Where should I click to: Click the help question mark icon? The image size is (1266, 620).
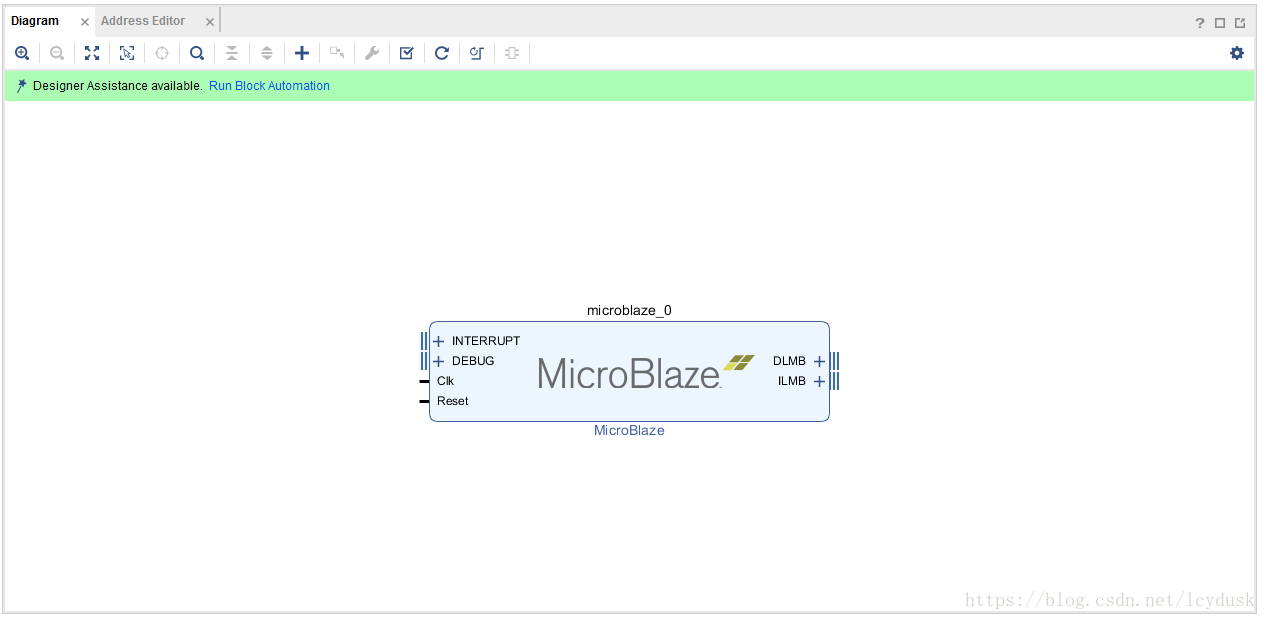(x=1200, y=23)
